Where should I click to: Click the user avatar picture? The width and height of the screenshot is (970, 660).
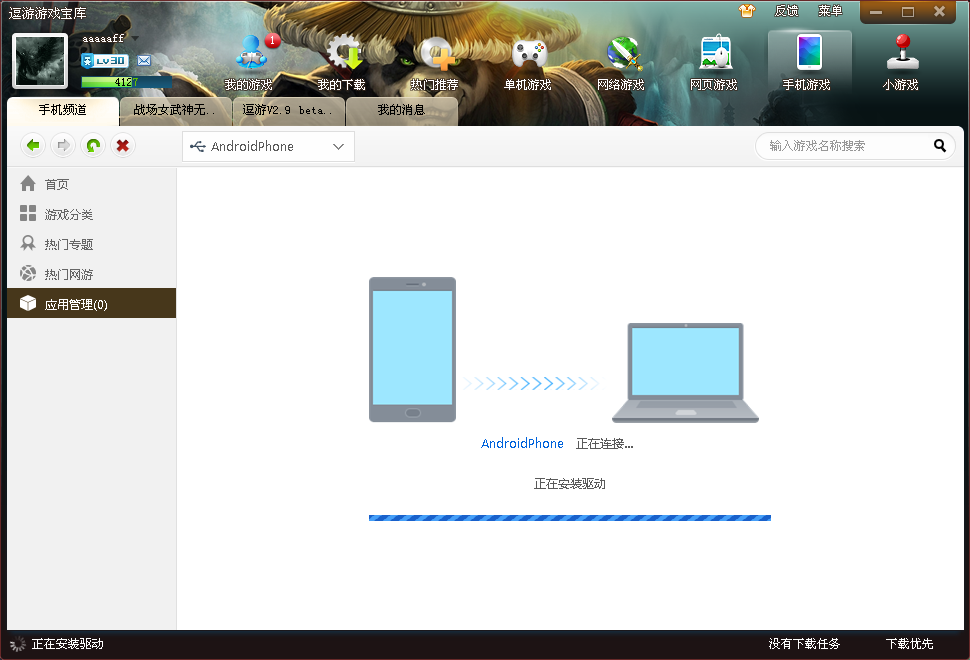(40, 61)
